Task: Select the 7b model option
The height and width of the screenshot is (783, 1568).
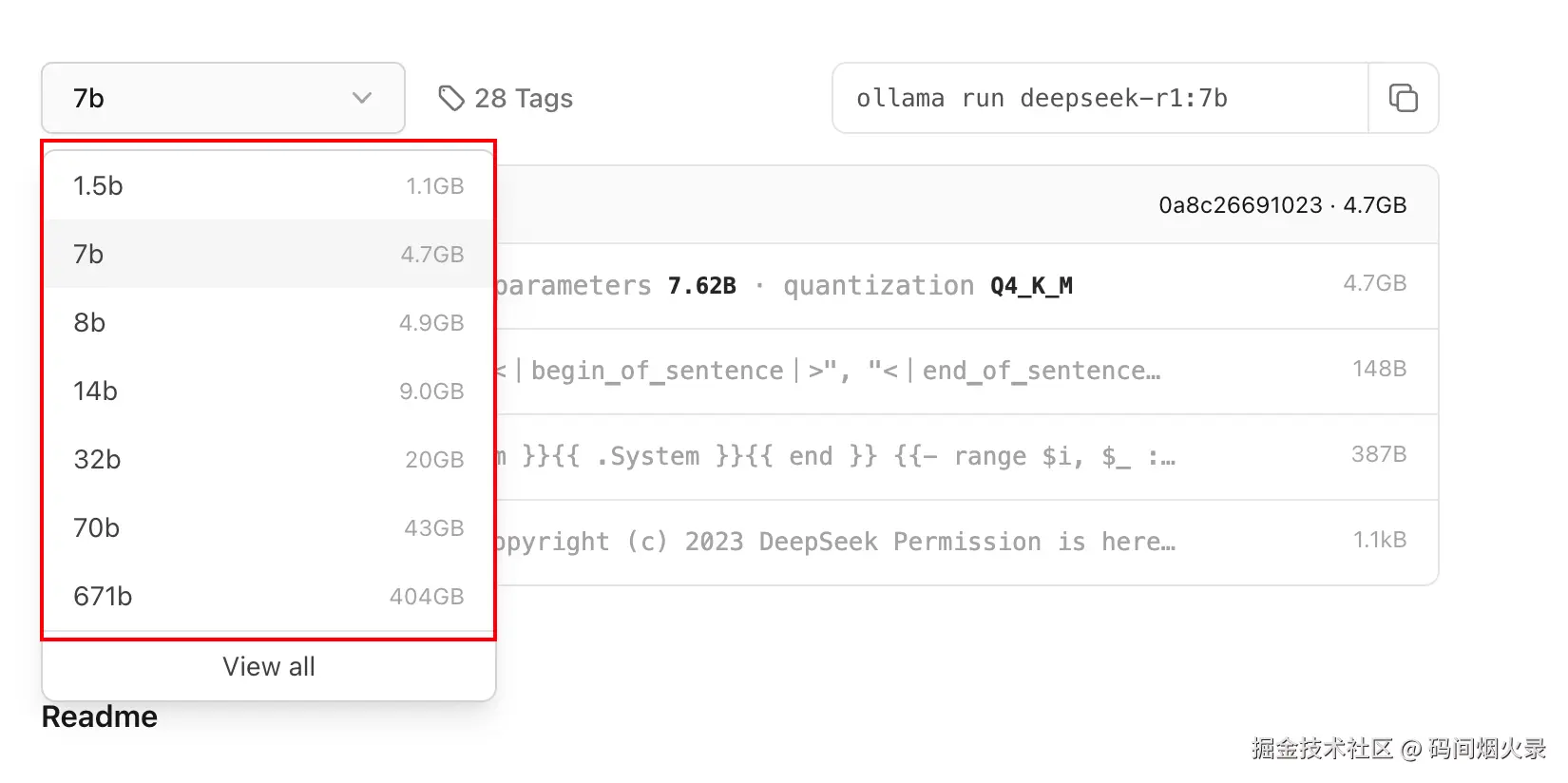Action: [269, 254]
